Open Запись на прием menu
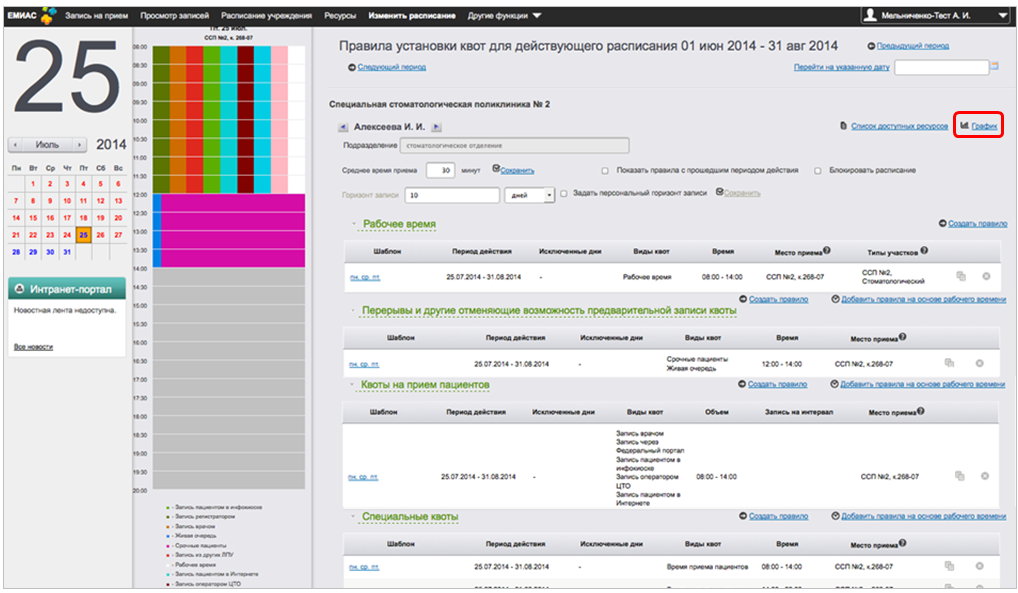 [x=96, y=16]
